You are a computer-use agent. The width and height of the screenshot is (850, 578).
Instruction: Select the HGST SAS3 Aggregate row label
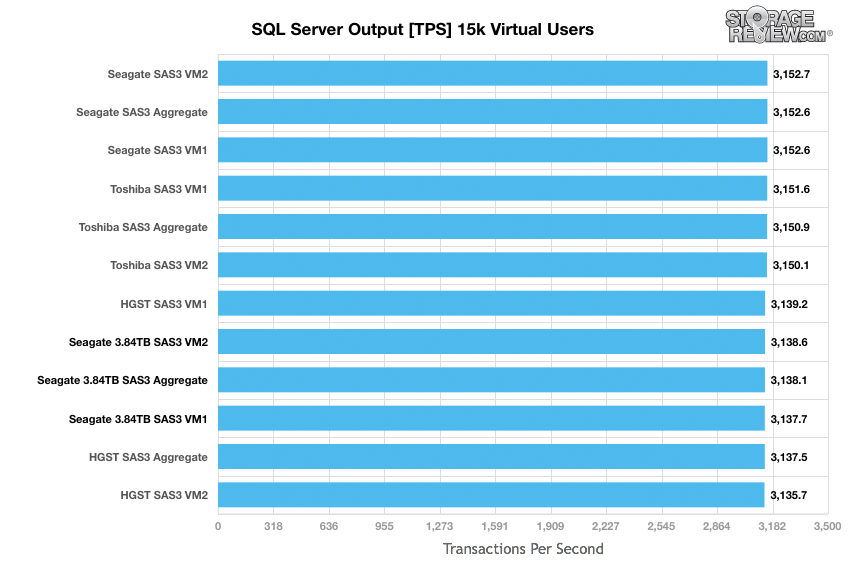pyautogui.click(x=149, y=457)
